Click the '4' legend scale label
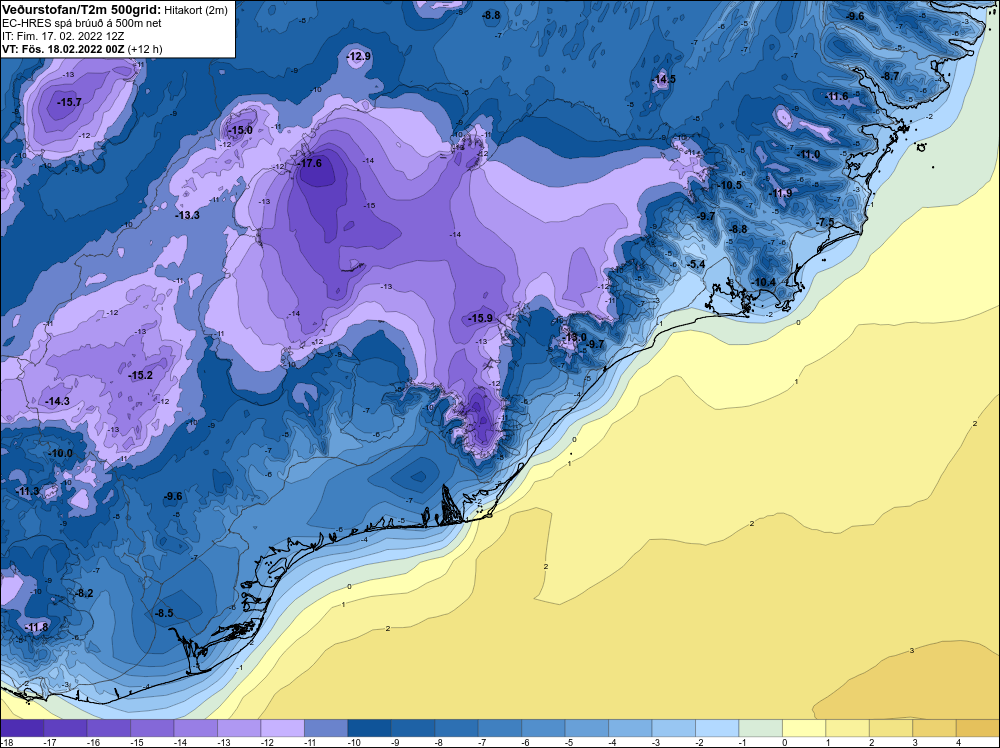Screen dimensions: 1000x748 (959, 742)
